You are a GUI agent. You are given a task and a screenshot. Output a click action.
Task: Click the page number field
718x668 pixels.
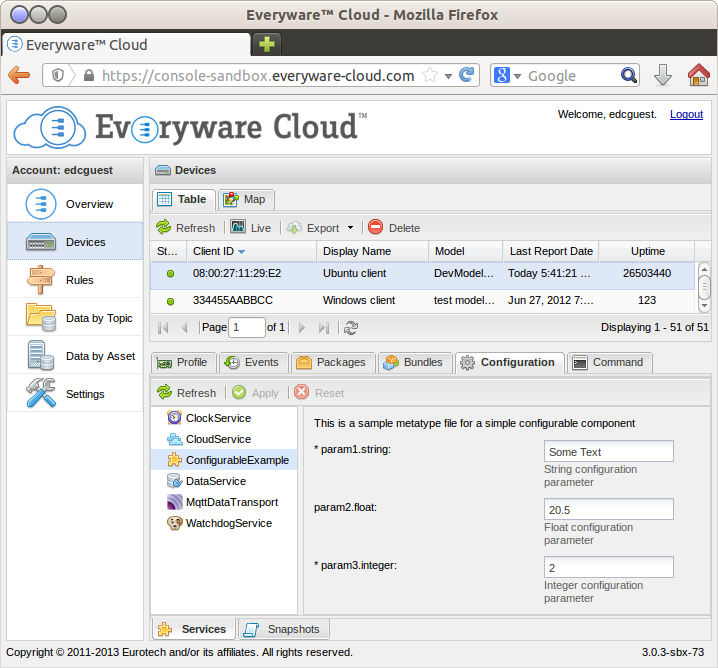click(x=247, y=328)
